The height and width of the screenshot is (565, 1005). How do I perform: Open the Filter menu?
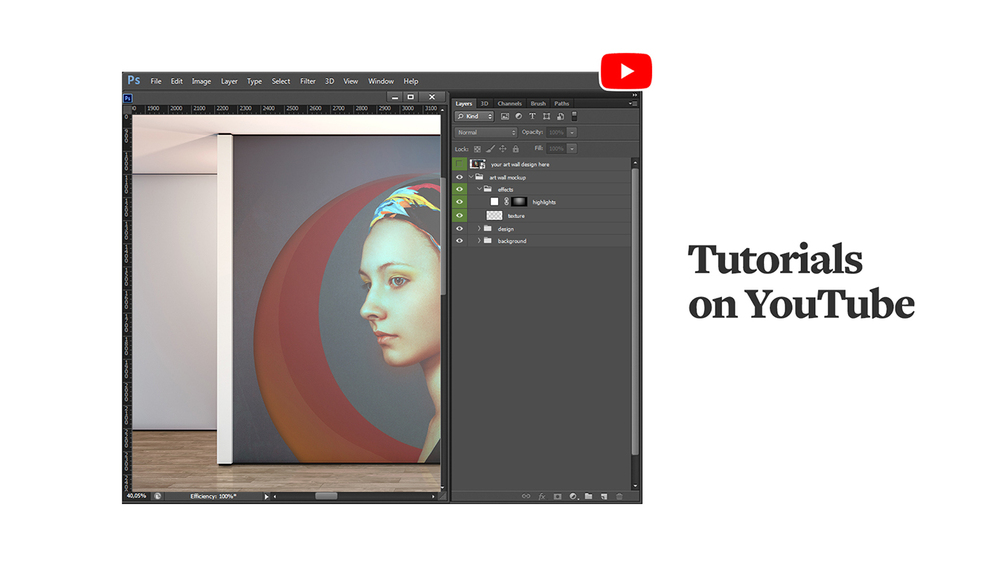tap(308, 81)
